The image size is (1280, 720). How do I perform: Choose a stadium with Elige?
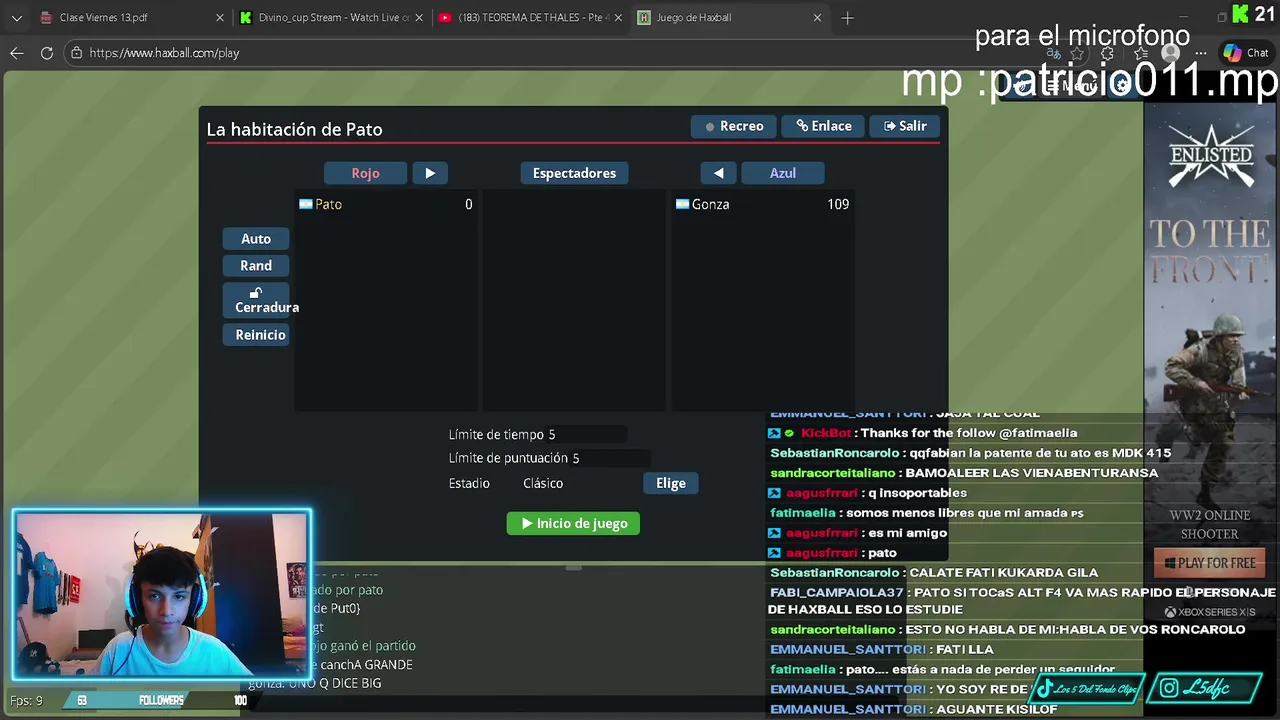point(671,483)
